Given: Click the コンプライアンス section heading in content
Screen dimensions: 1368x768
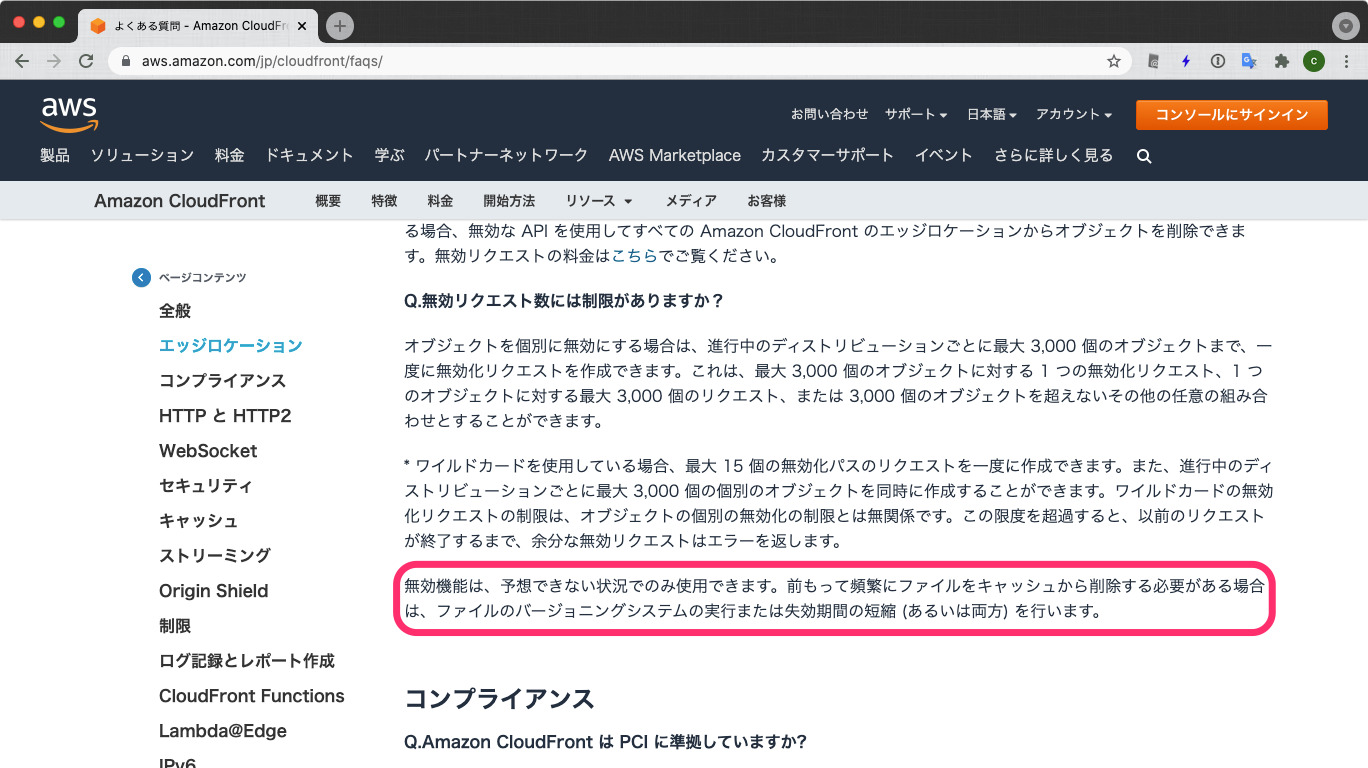Looking at the screenshot, I should (x=499, y=698).
